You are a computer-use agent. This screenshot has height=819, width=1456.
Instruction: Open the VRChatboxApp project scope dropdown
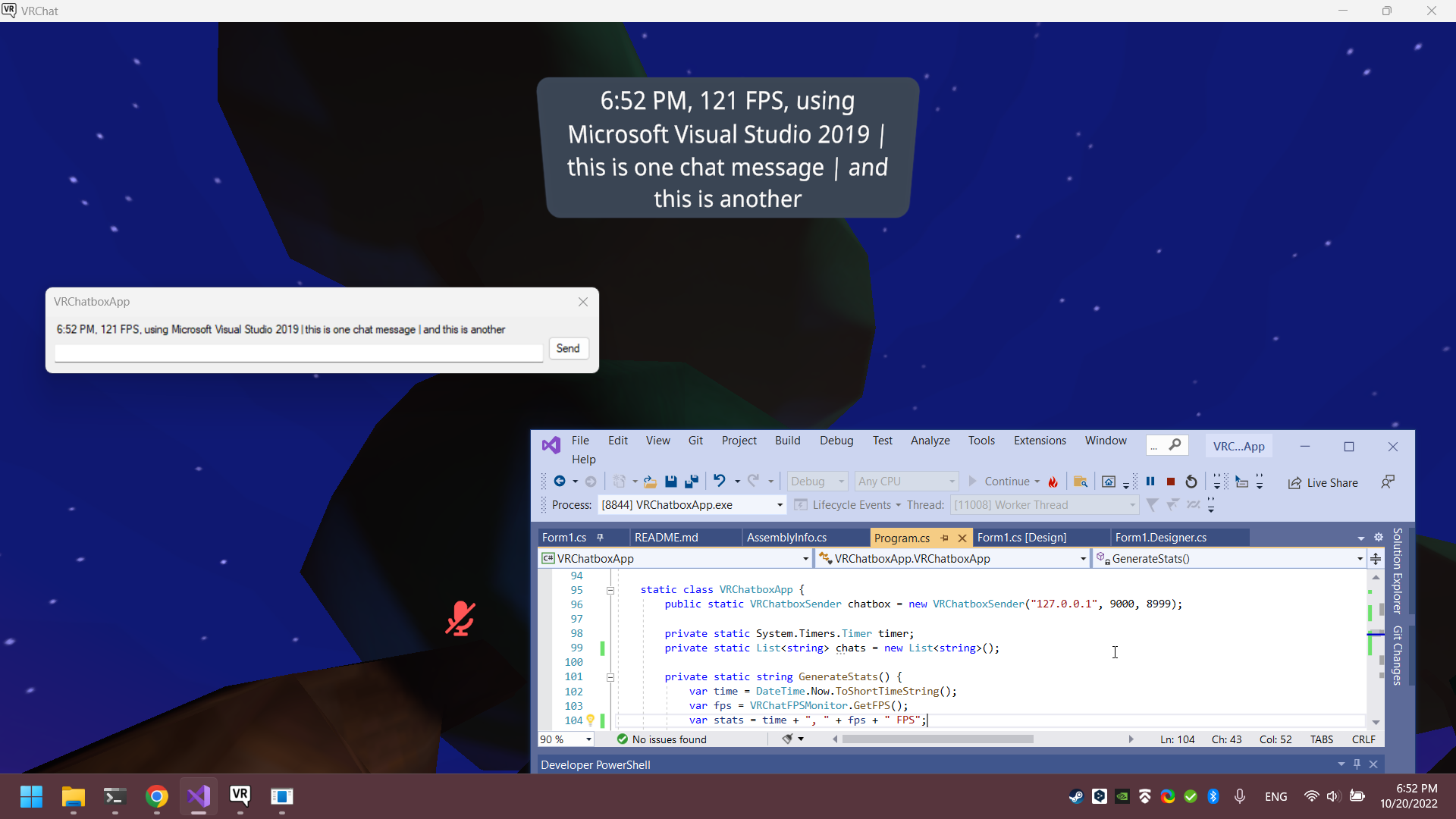805,559
